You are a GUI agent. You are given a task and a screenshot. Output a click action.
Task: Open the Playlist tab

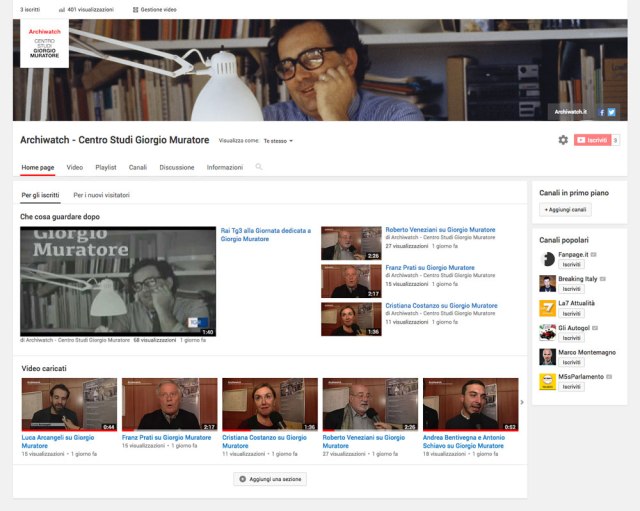coord(106,167)
